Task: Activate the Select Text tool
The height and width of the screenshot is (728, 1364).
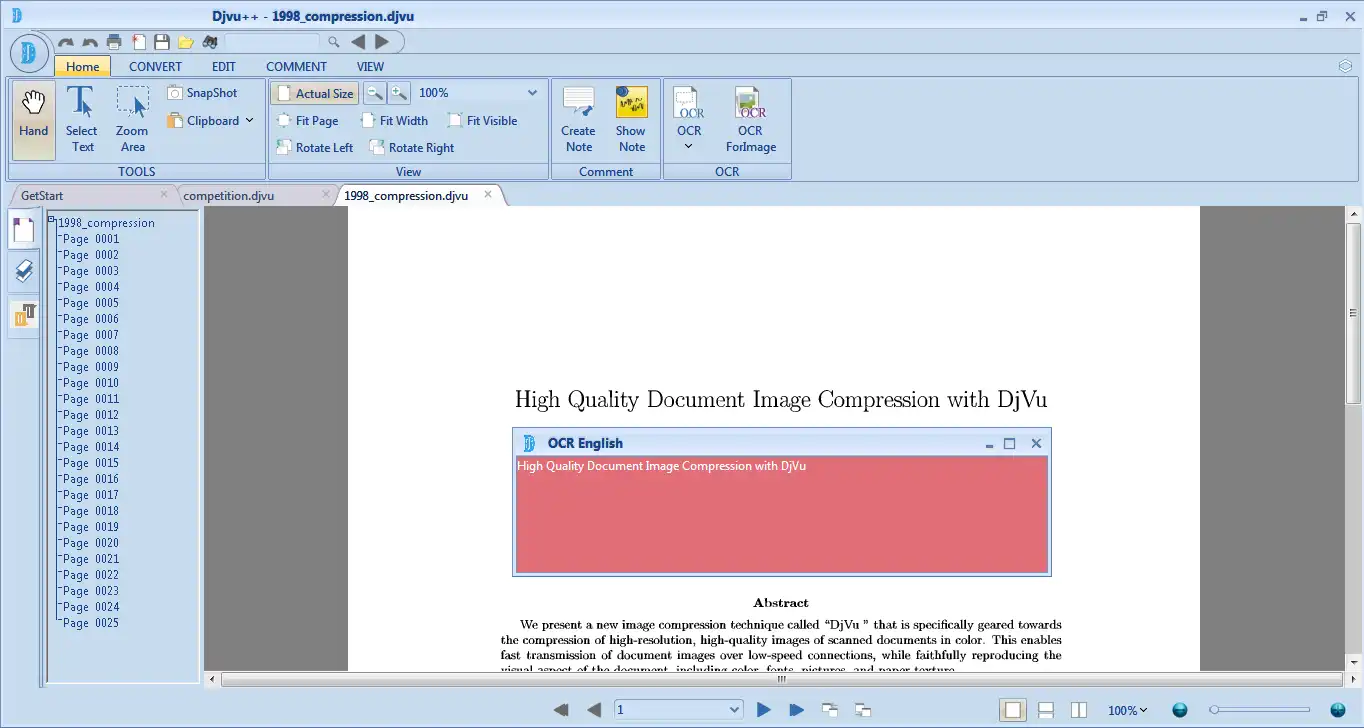Action: click(x=82, y=121)
